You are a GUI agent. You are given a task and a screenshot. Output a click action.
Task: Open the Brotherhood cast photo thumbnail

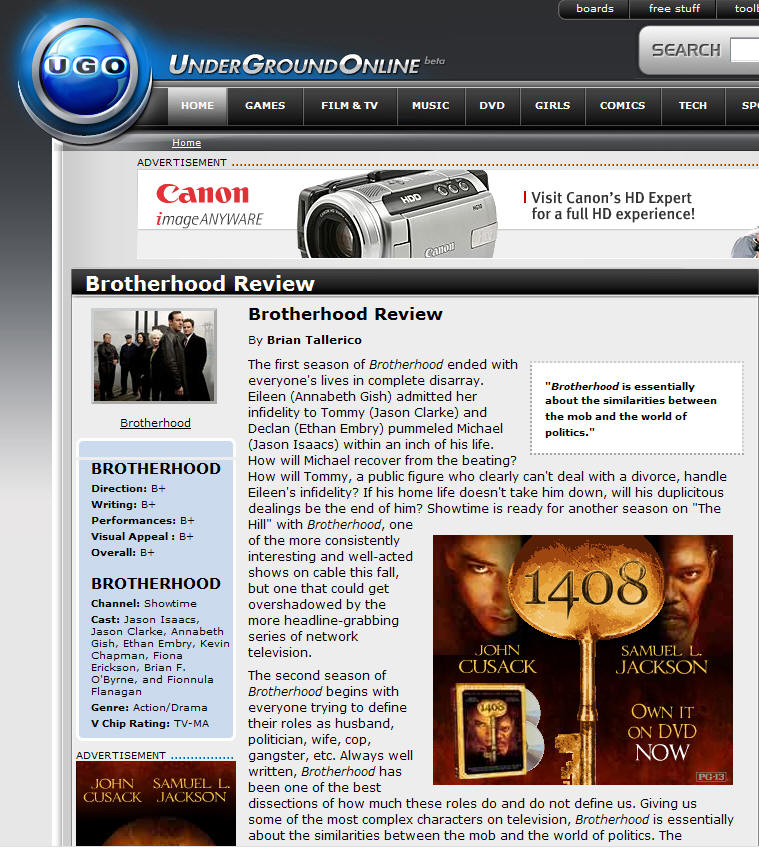click(154, 356)
